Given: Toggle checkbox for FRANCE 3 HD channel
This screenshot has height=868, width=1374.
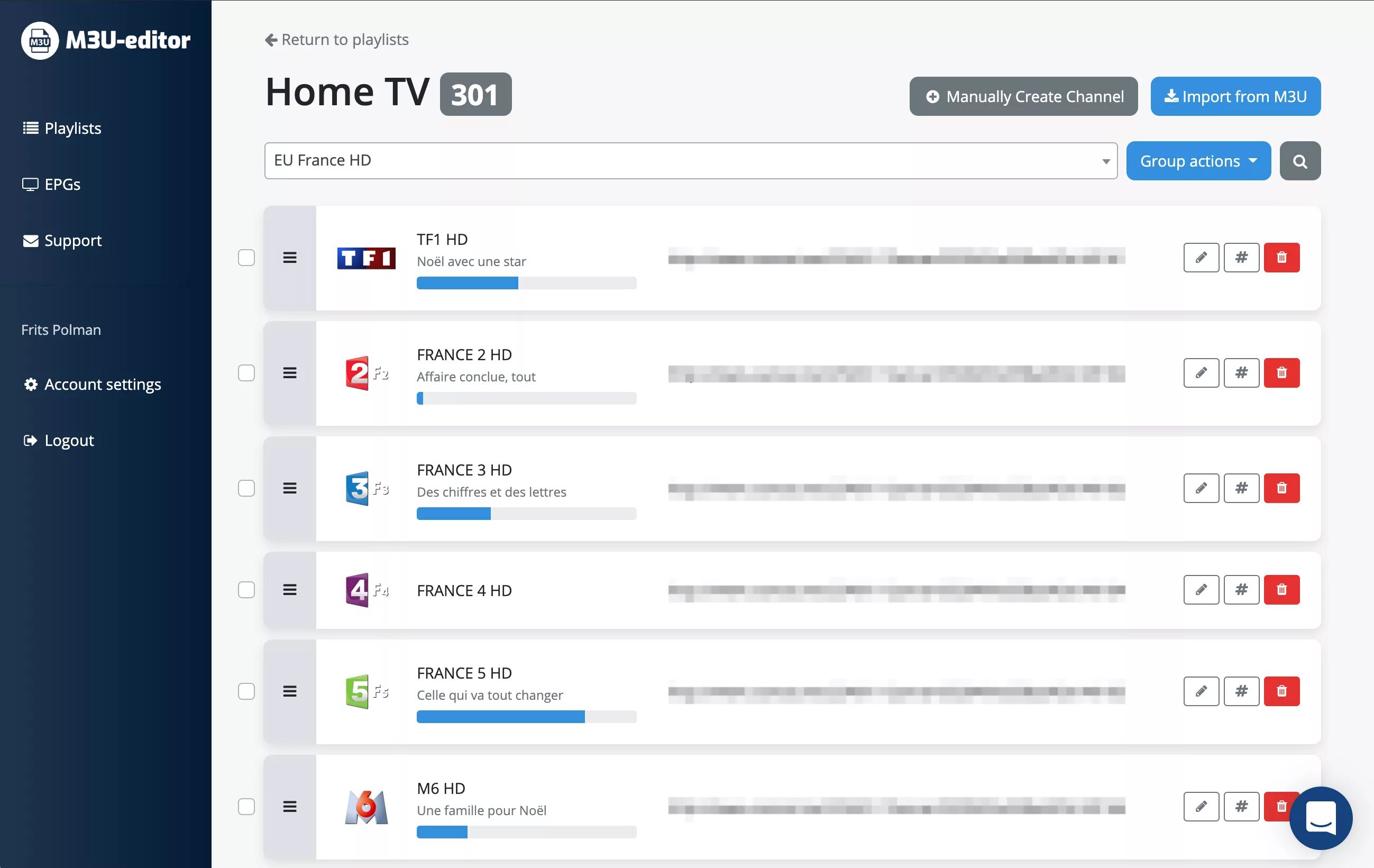Looking at the screenshot, I should [247, 488].
